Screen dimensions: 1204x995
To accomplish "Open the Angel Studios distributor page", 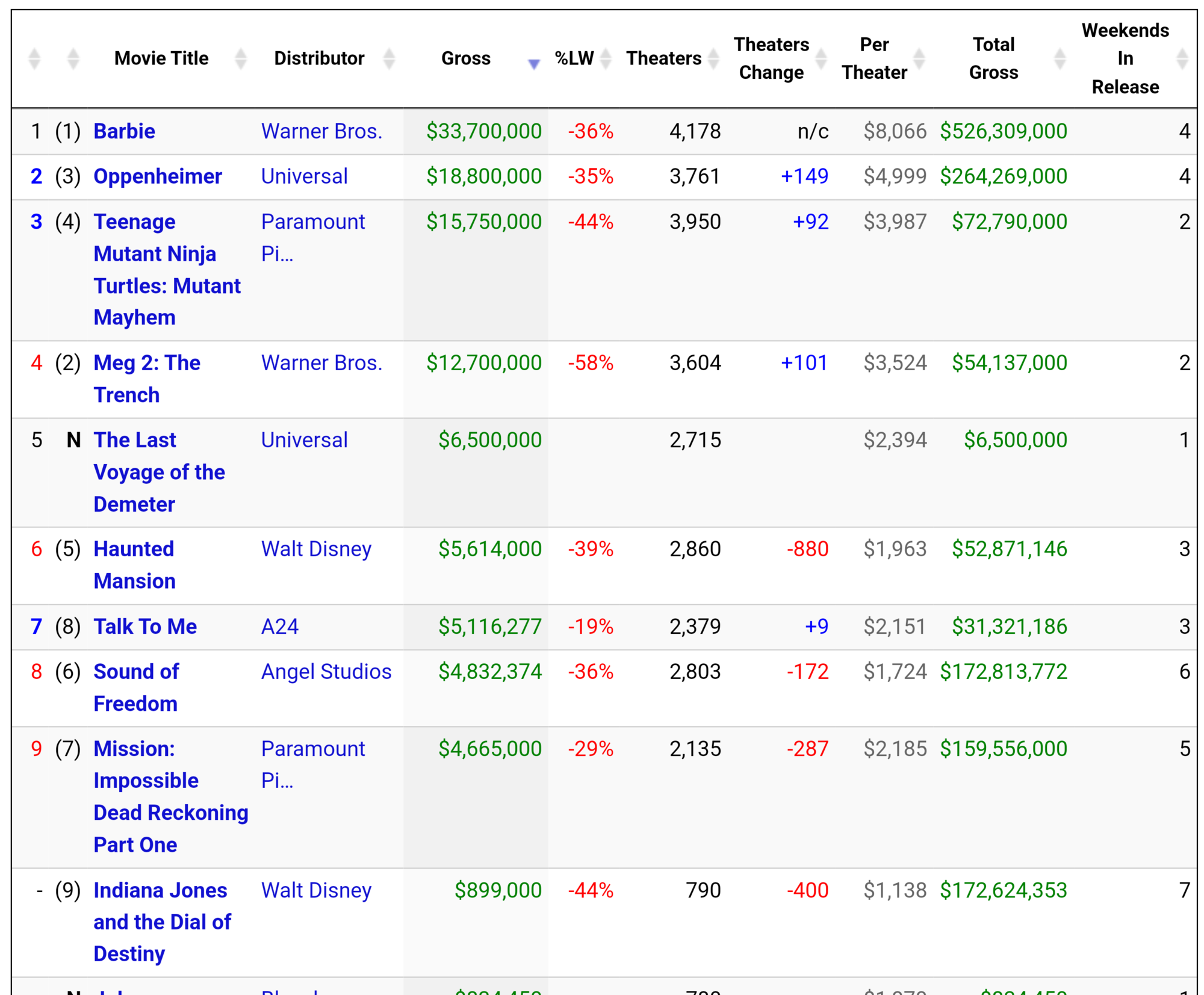I will click(x=326, y=672).
